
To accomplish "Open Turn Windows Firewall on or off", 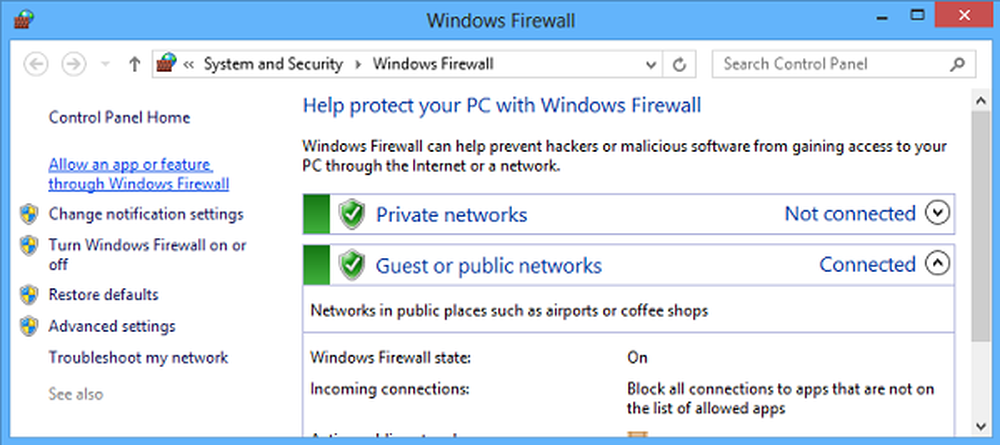I will [x=147, y=254].
